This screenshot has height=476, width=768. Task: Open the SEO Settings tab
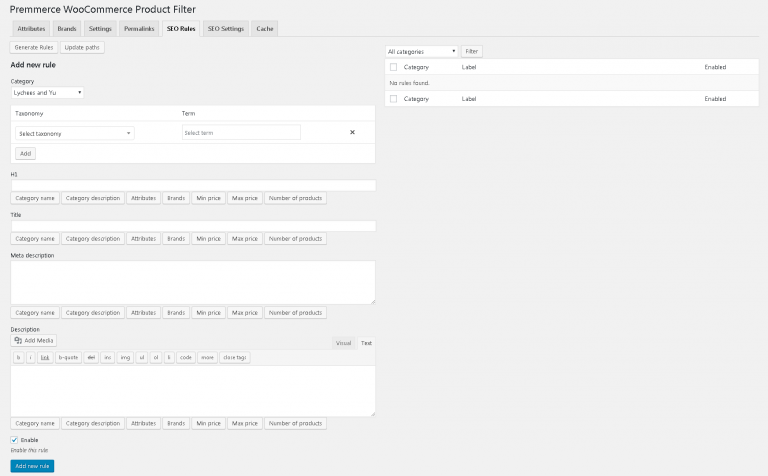(226, 28)
